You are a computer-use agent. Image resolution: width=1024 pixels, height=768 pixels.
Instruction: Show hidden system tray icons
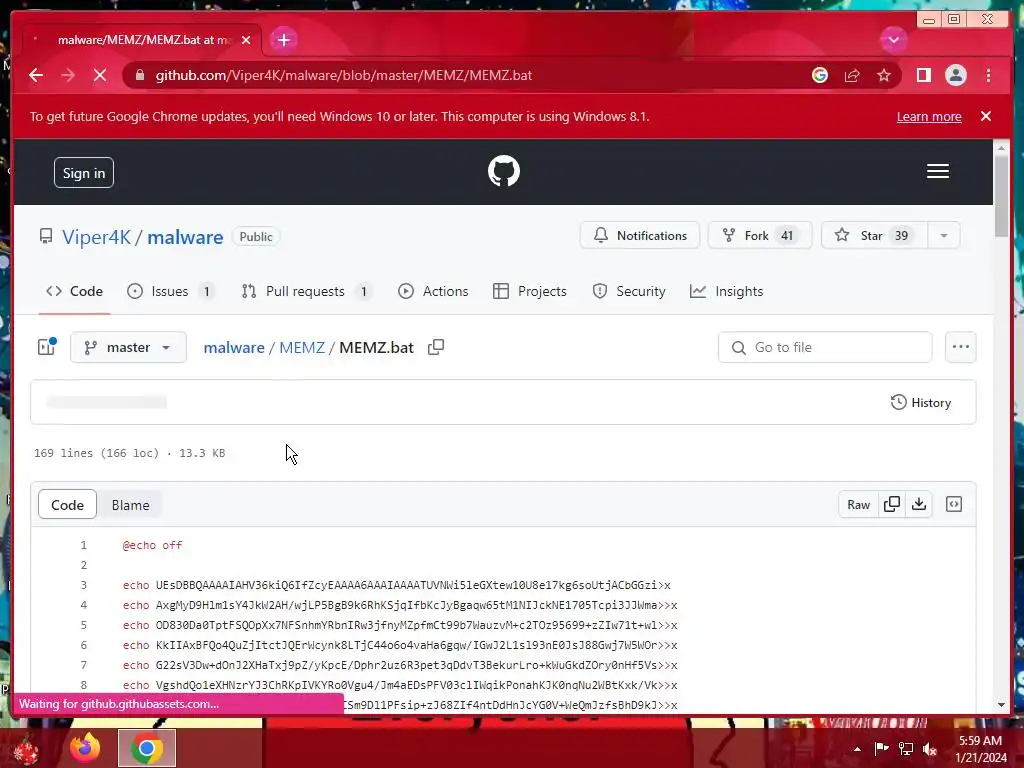point(857,749)
